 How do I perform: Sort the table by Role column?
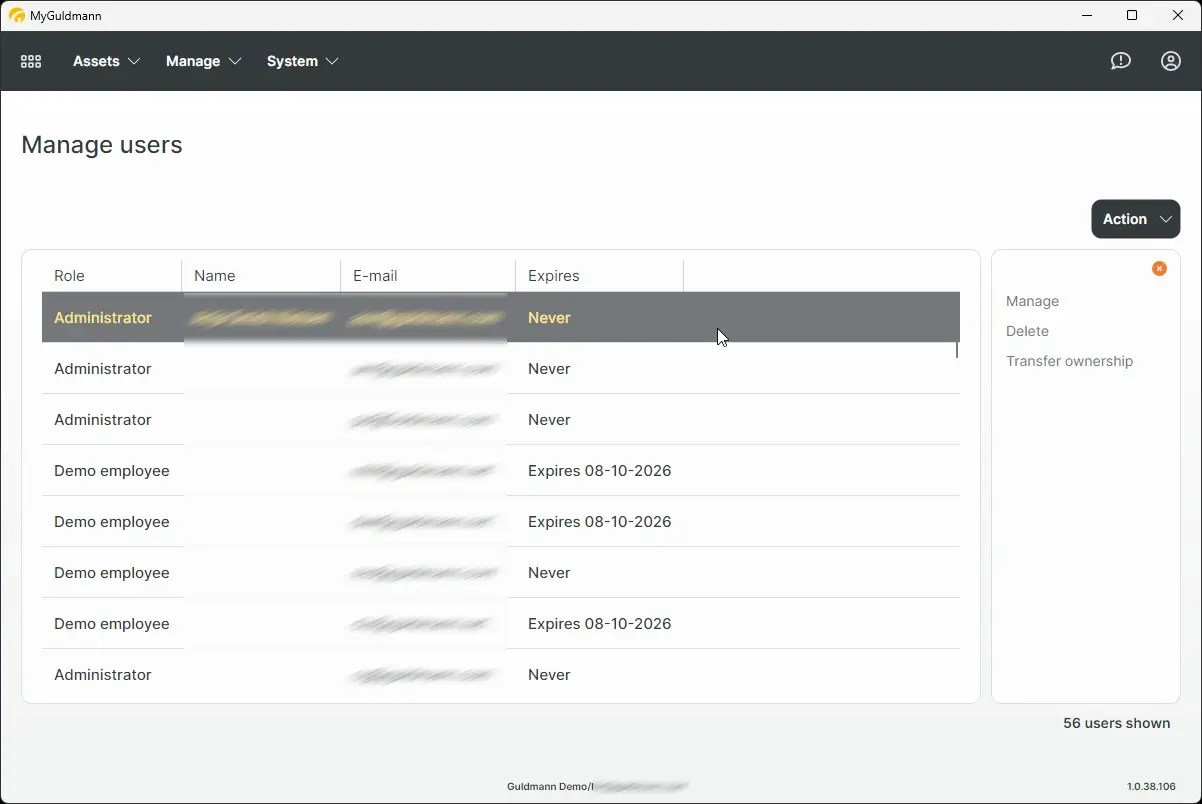69,275
